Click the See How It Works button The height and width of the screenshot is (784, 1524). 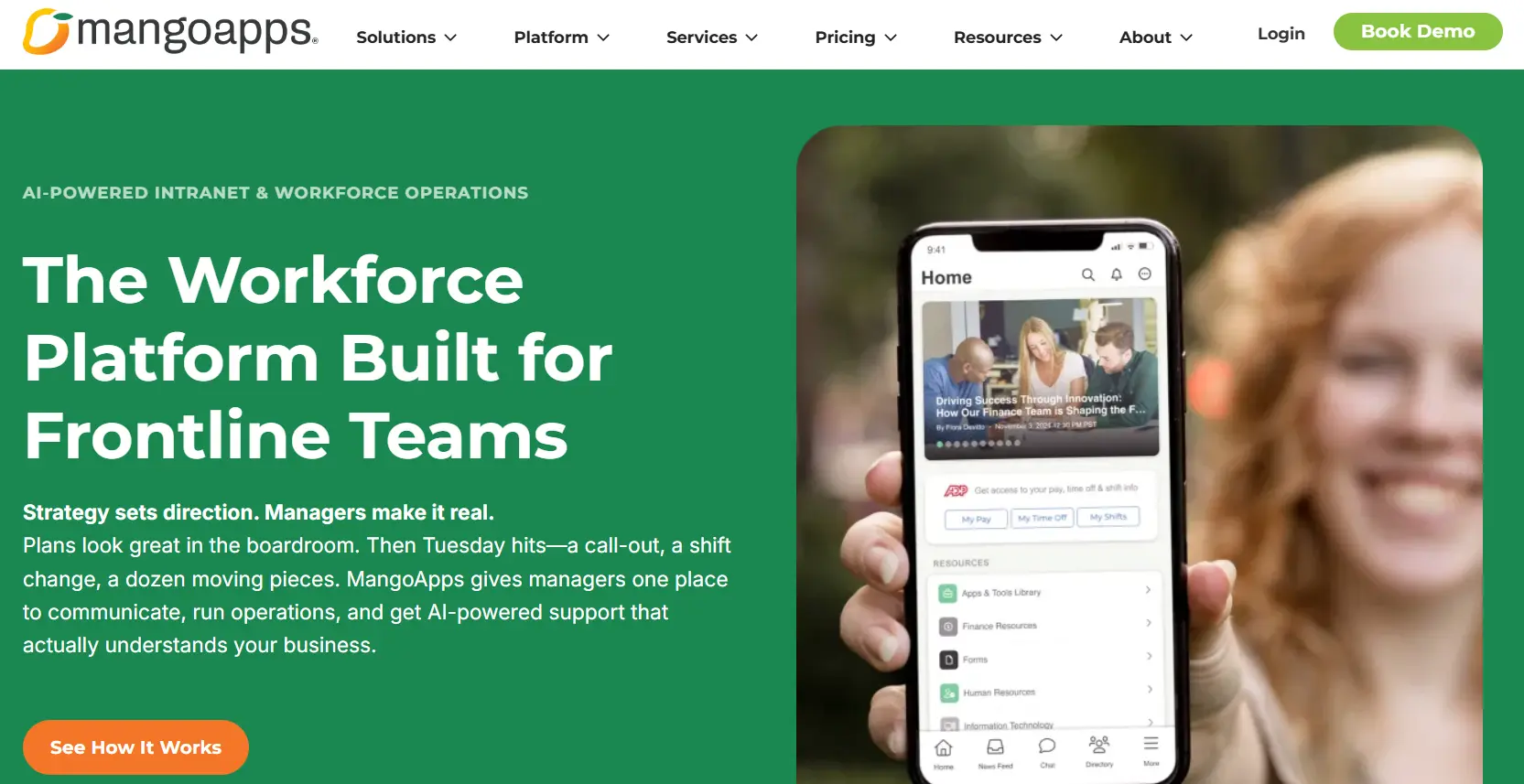(135, 747)
